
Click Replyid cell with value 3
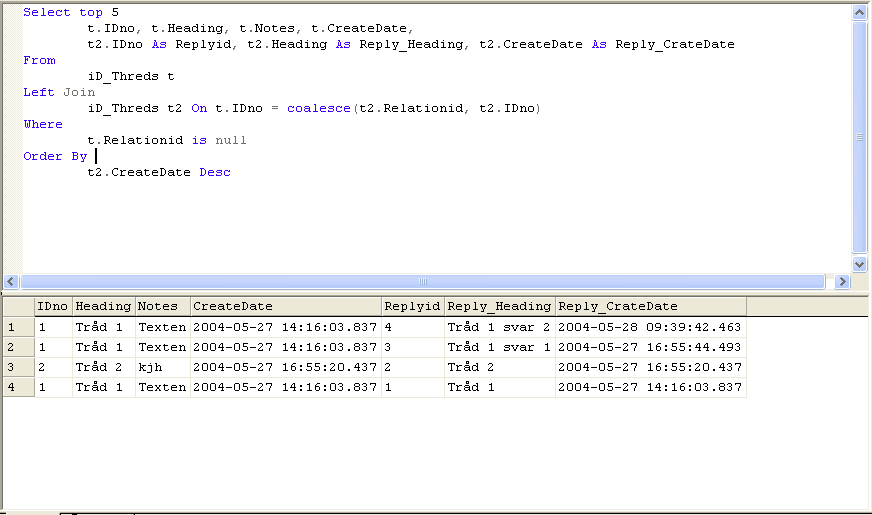point(413,348)
